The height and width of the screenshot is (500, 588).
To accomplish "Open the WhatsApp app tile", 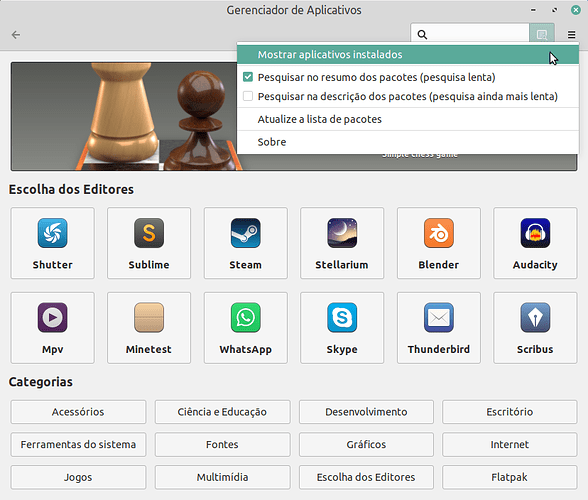I will (246, 328).
